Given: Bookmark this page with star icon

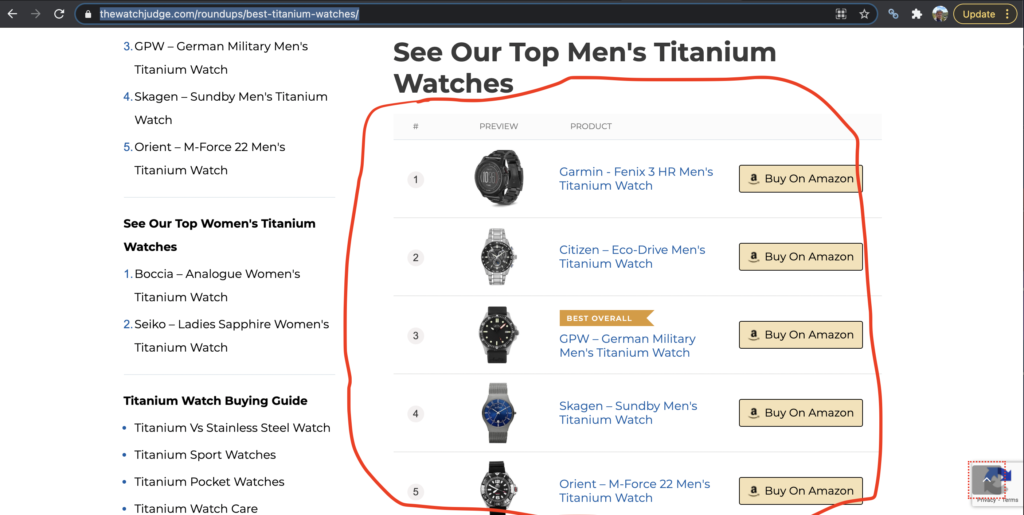Looking at the screenshot, I should point(864,14).
